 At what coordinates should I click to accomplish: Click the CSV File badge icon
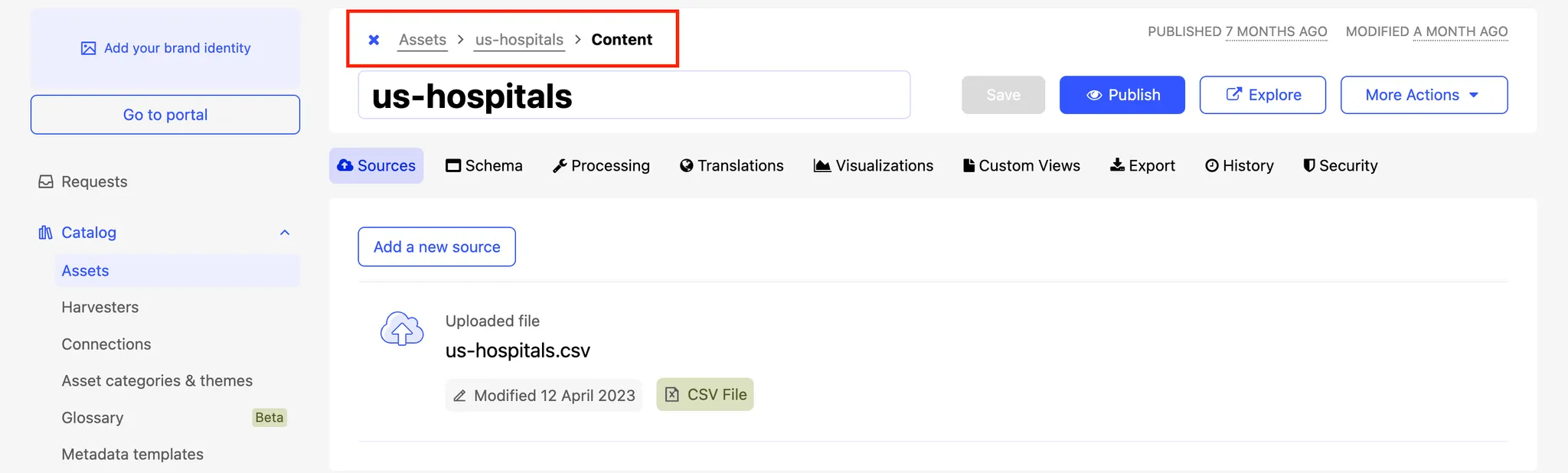click(x=672, y=395)
